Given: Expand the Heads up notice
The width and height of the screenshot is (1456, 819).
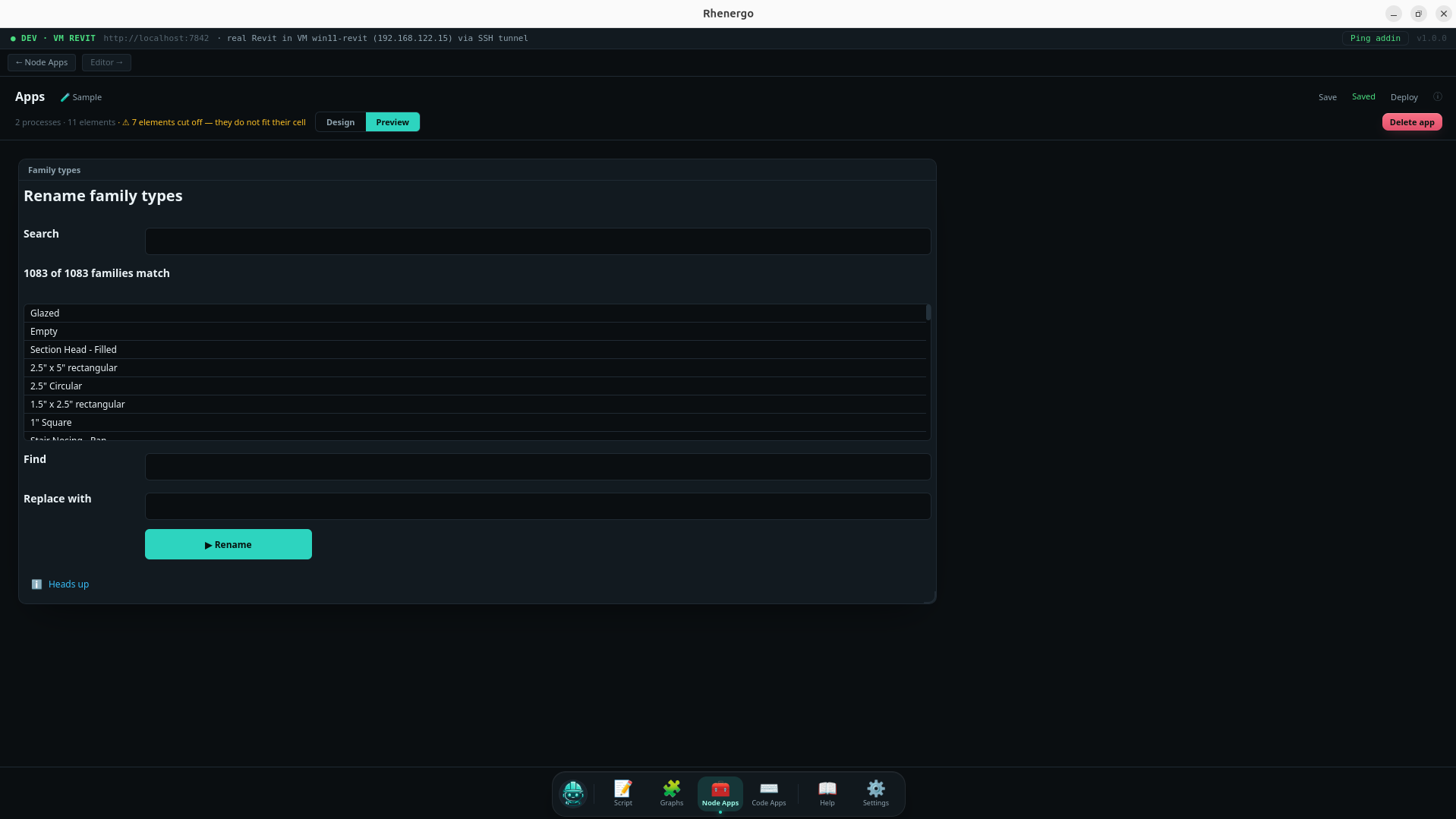Looking at the screenshot, I should [x=68, y=584].
